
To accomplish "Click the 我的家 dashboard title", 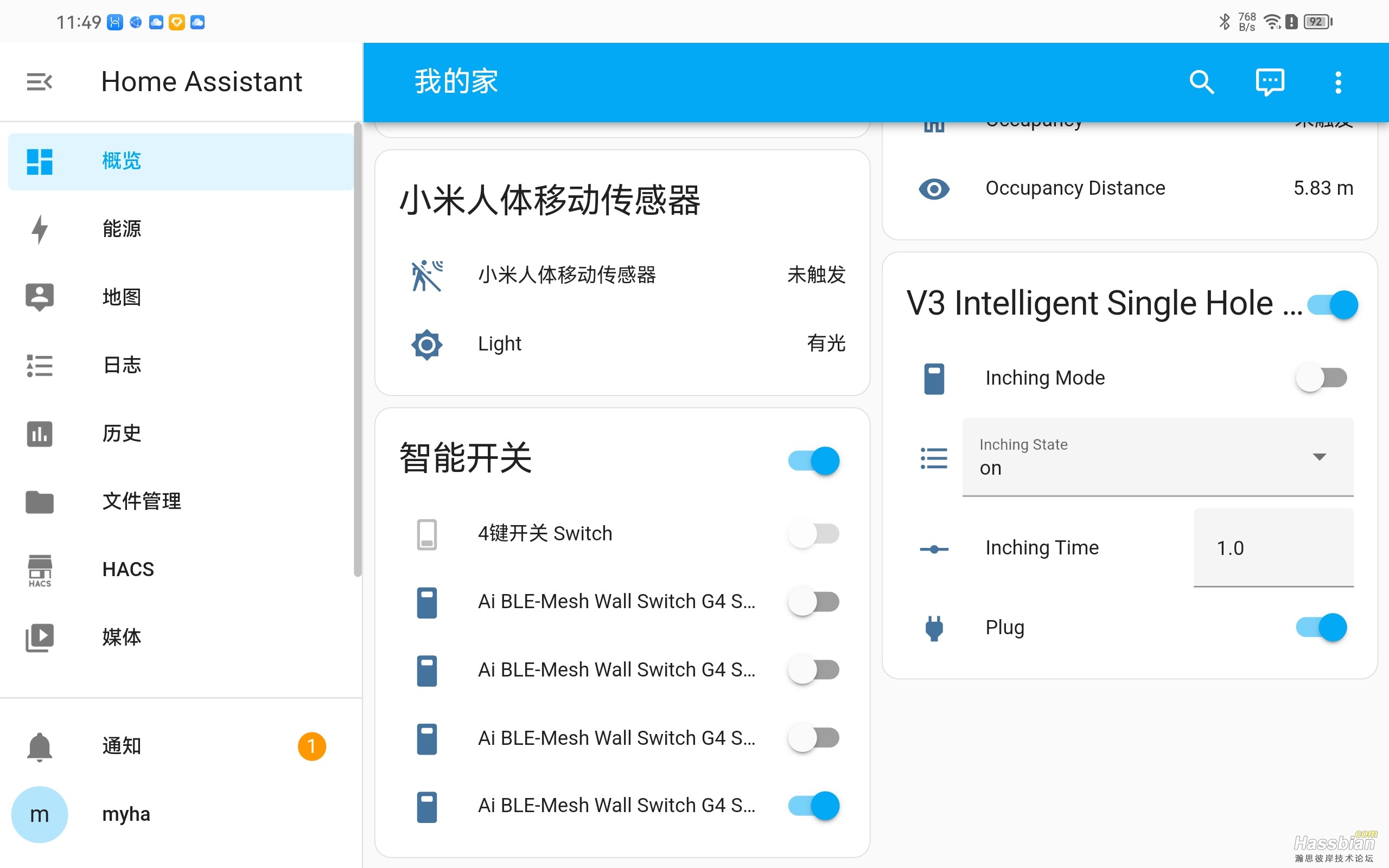I will pyautogui.click(x=456, y=81).
